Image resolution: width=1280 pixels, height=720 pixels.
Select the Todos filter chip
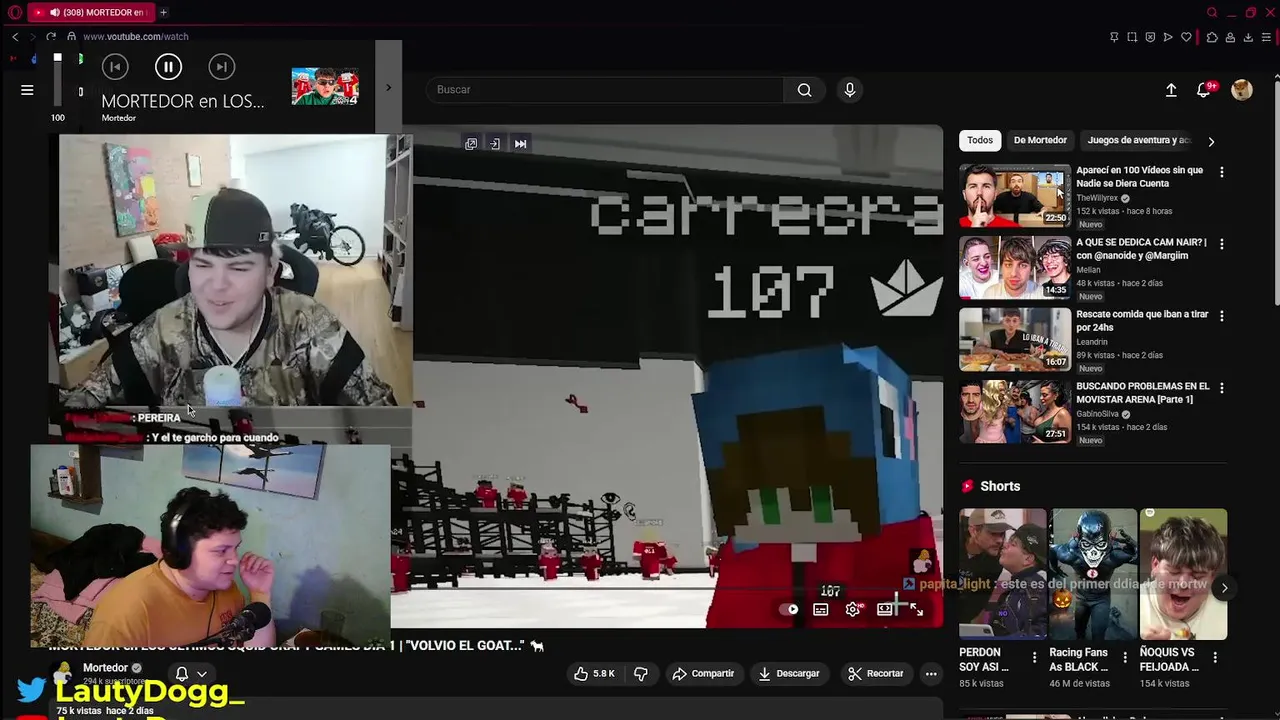coord(980,140)
